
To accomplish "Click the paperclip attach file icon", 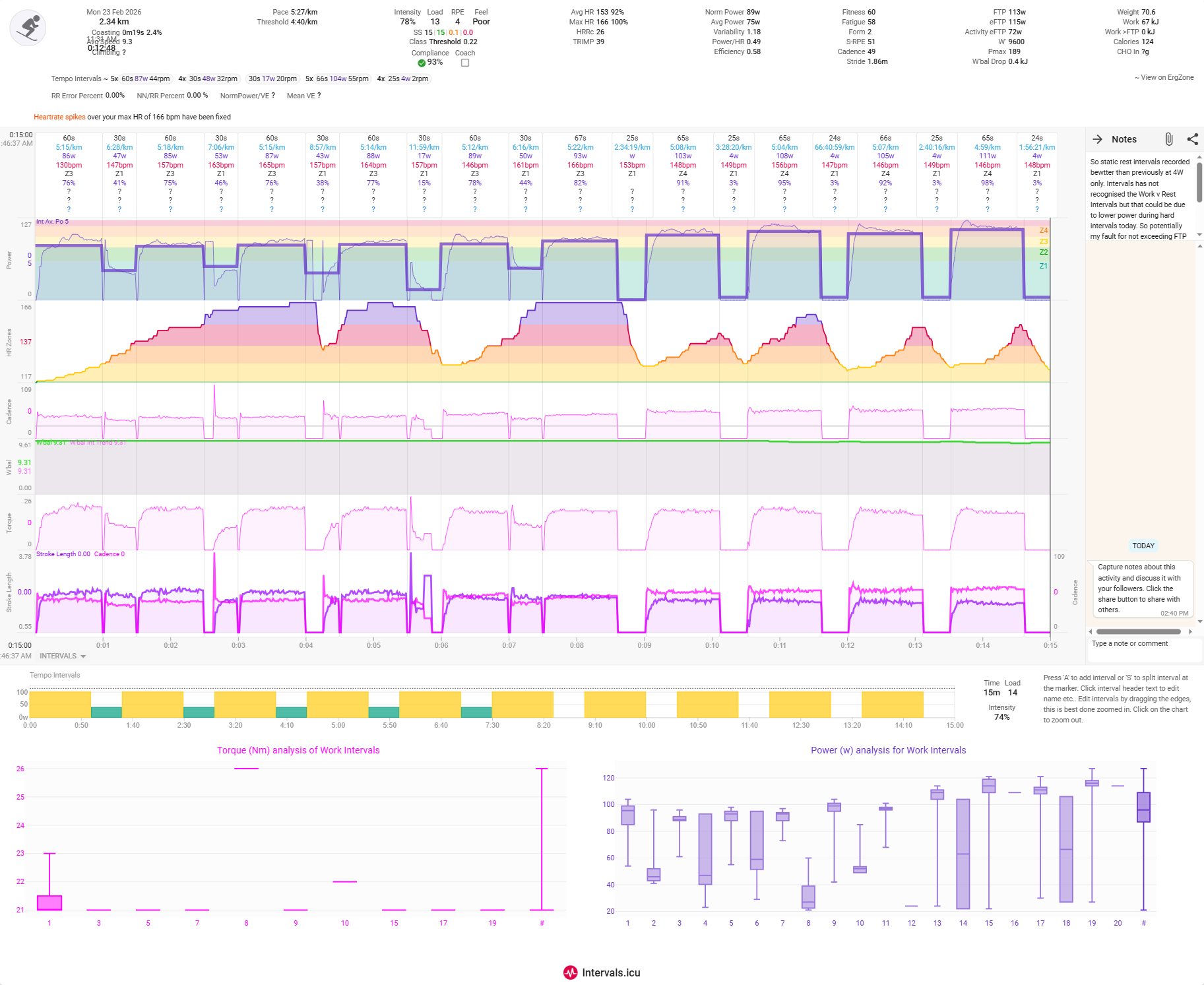I will pyautogui.click(x=1168, y=139).
